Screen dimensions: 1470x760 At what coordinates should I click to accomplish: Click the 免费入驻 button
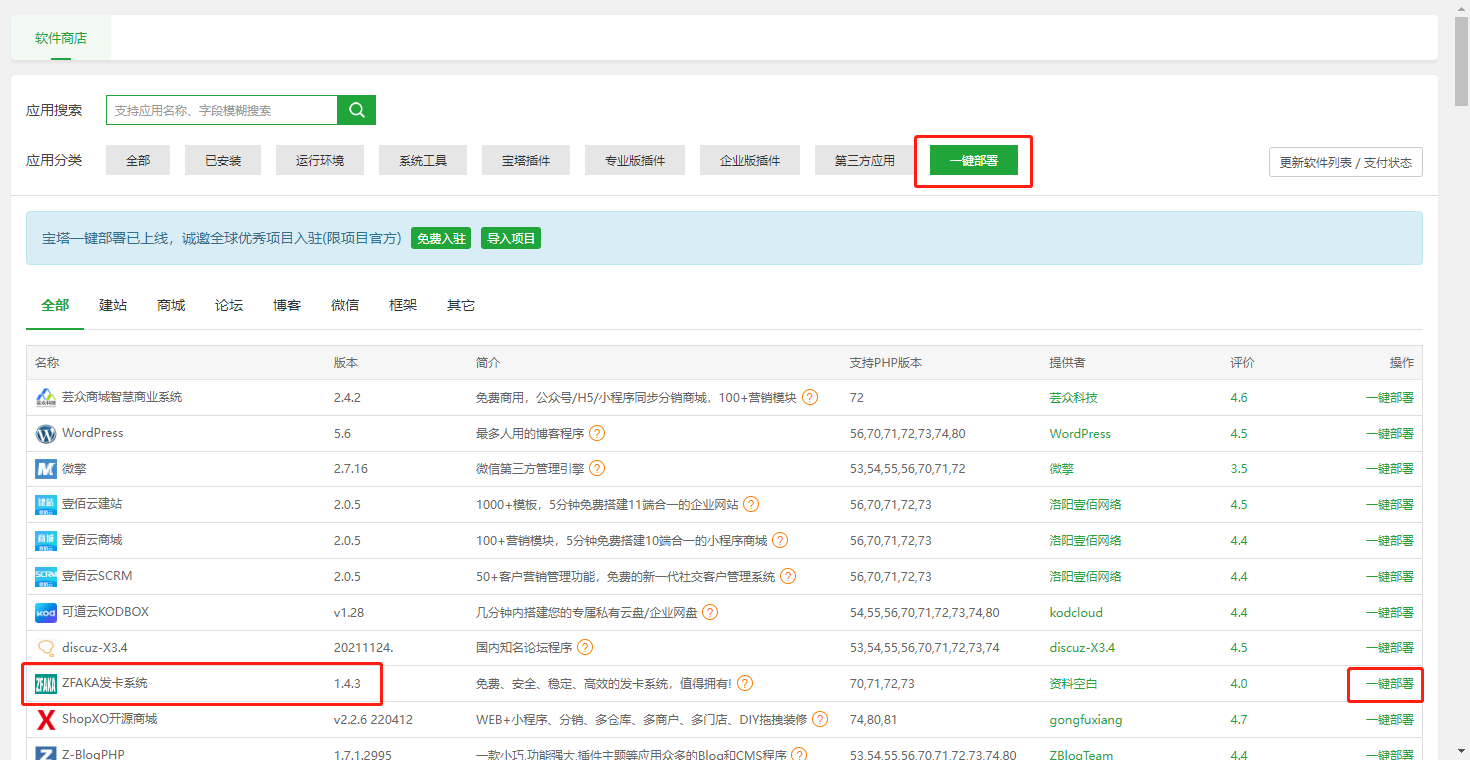pyautogui.click(x=441, y=239)
